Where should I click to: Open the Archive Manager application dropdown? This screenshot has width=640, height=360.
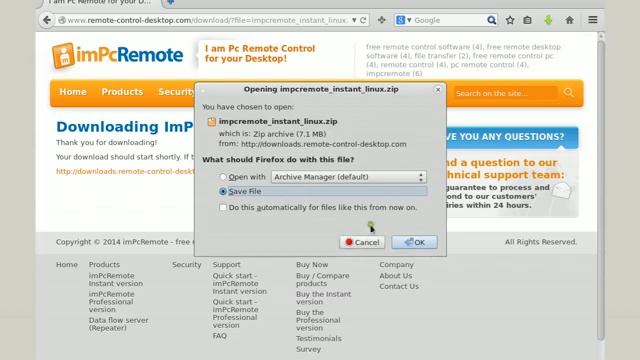click(349, 177)
